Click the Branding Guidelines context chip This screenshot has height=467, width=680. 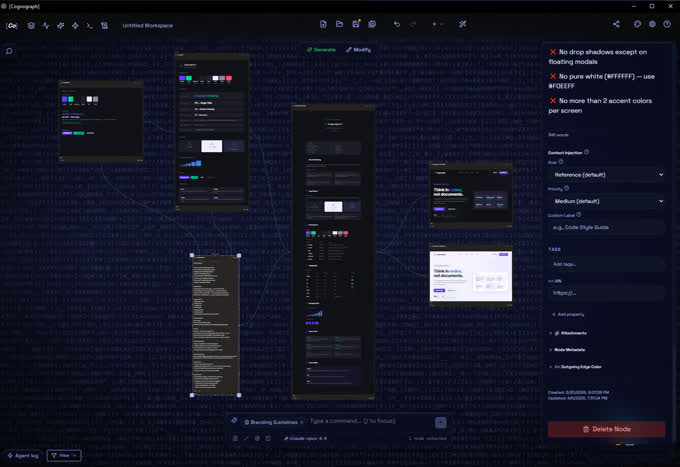pos(271,422)
